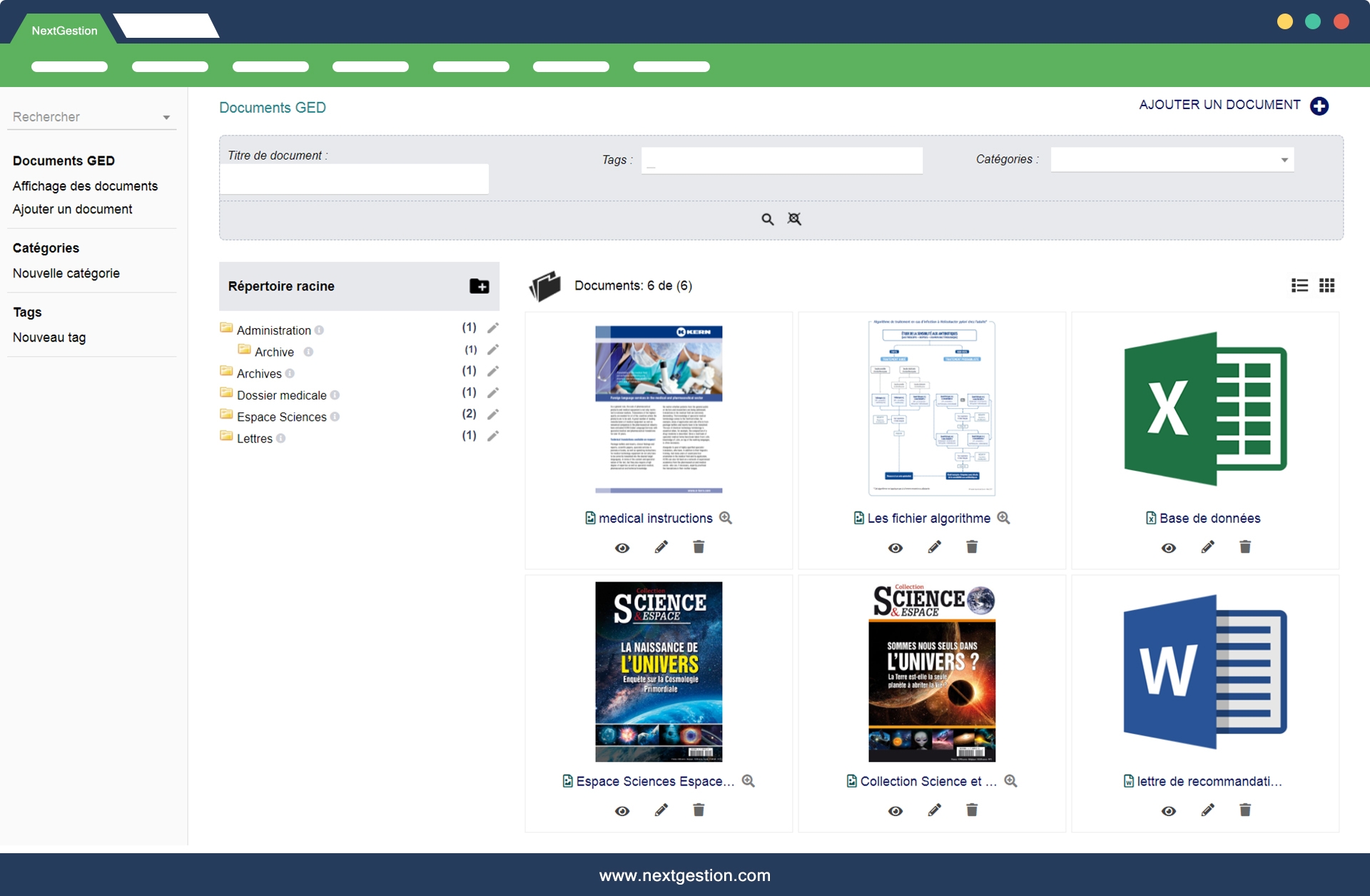Rename the Espace Sciences folder
The height and width of the screenshot is (896, 1370).
(492, 414)
